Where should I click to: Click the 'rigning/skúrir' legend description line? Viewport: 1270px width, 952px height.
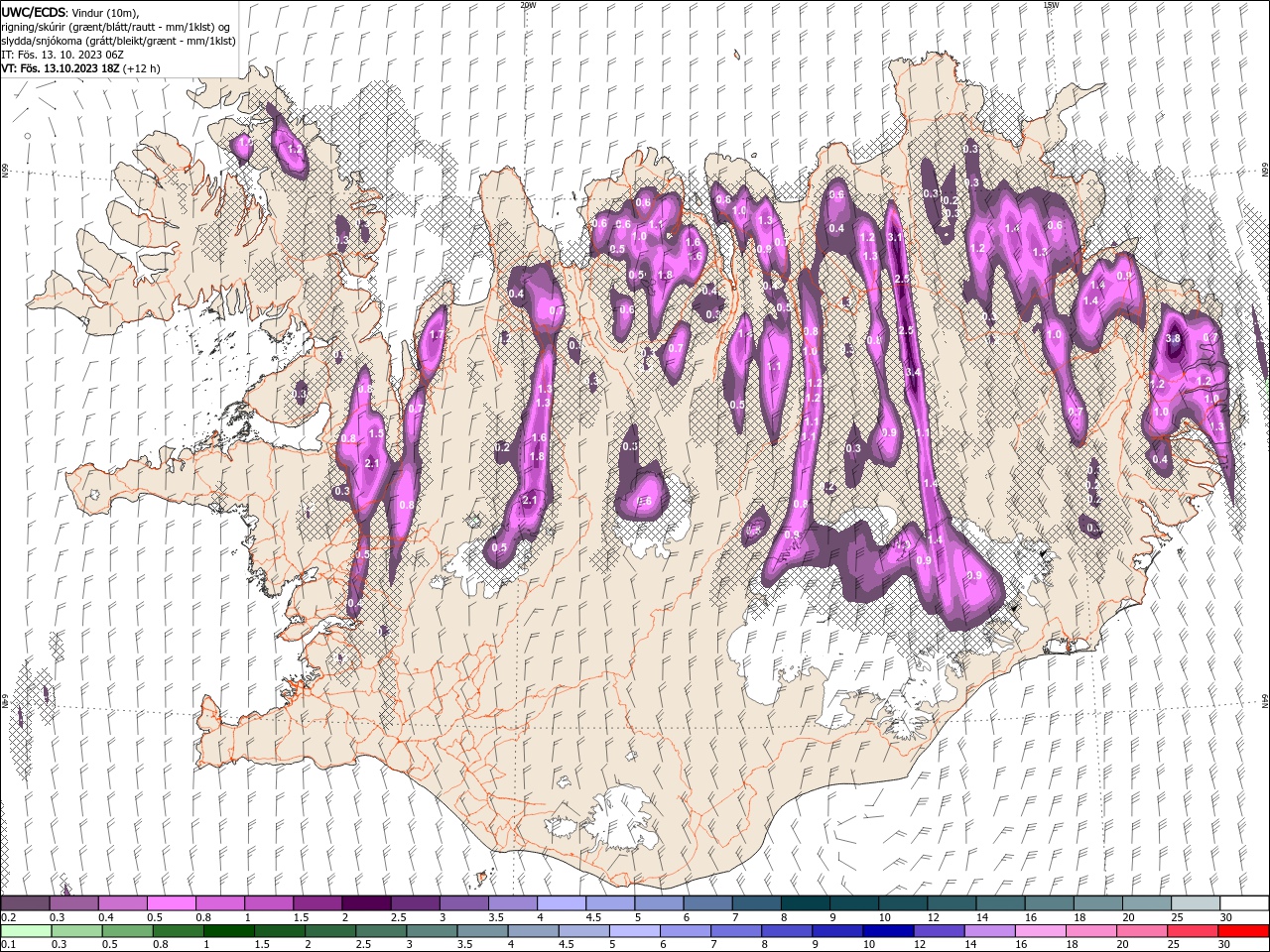click(116, 27)
